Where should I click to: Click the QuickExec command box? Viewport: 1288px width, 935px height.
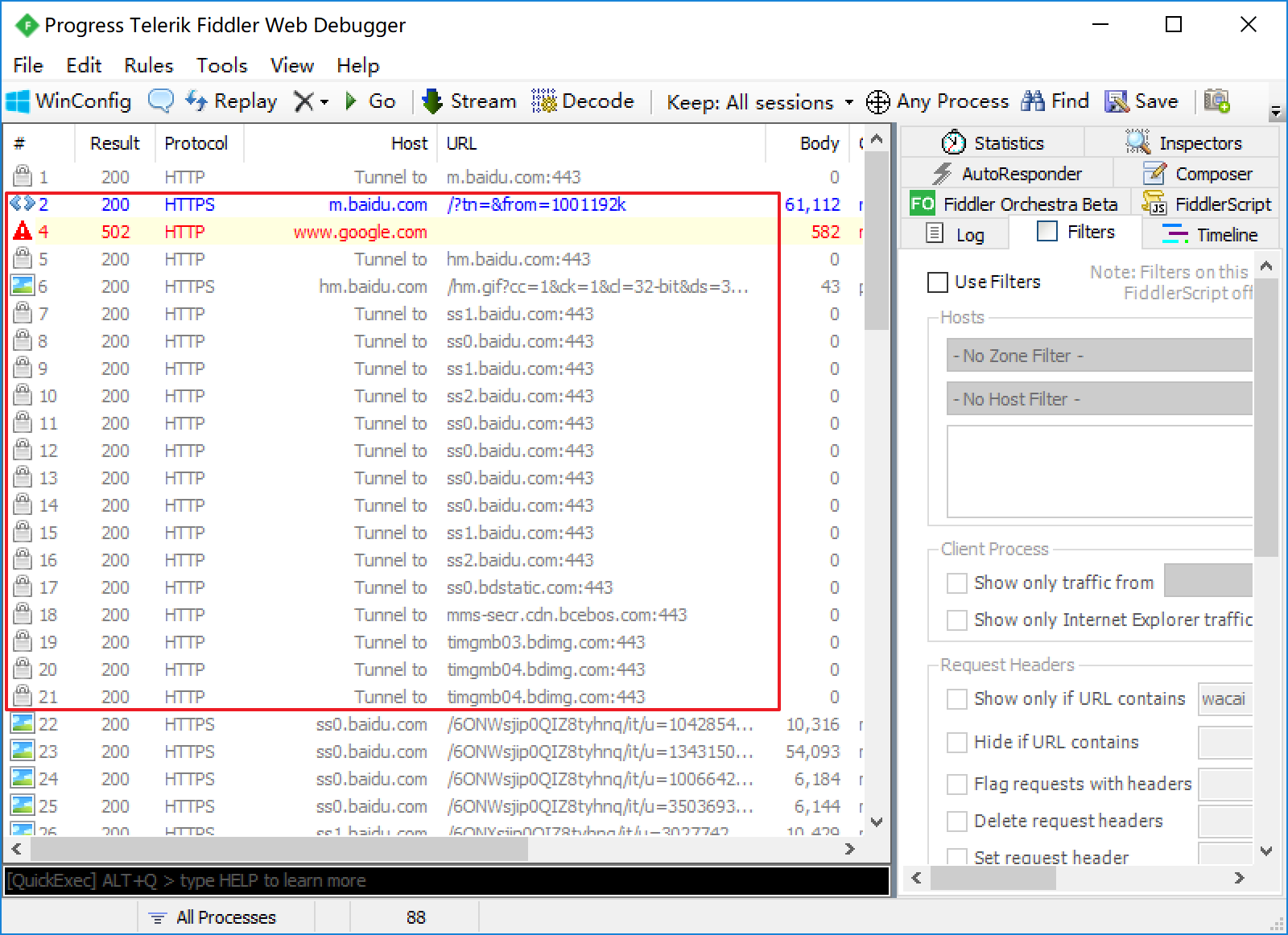[x=447, y=880]
